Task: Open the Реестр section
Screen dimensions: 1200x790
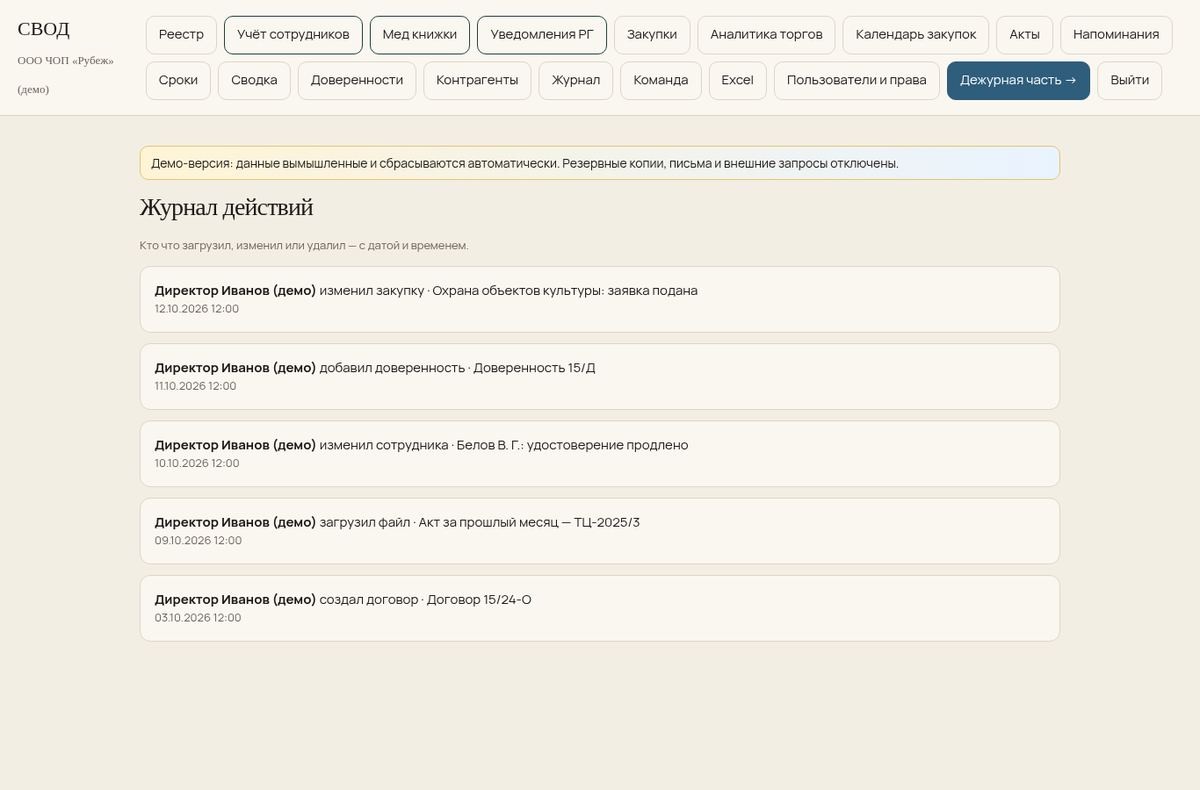Action: pyautogui.click(x=181, y=34)
